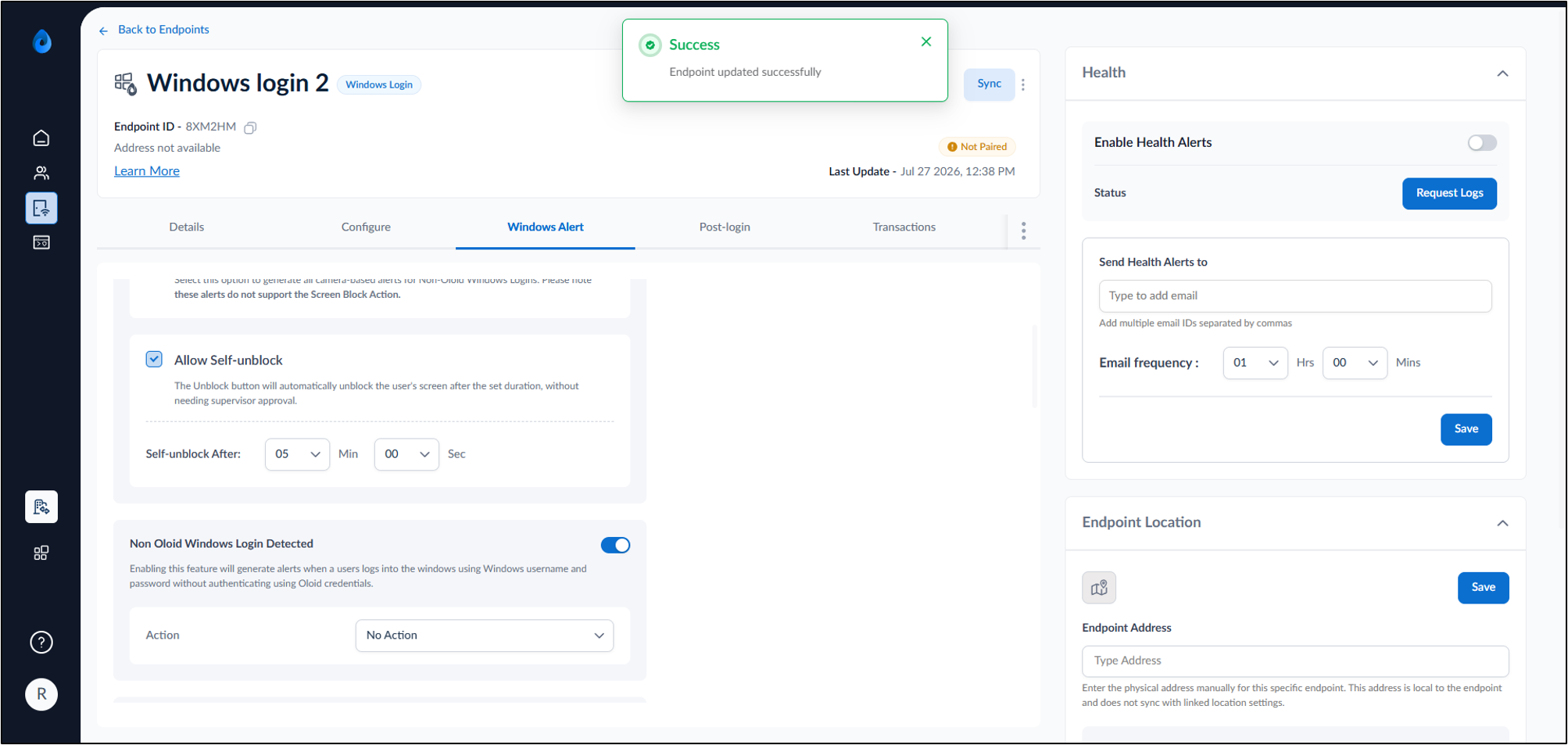Save the health alerts settings
This screenshot has height=745, width=1568.
[1466, 429]
